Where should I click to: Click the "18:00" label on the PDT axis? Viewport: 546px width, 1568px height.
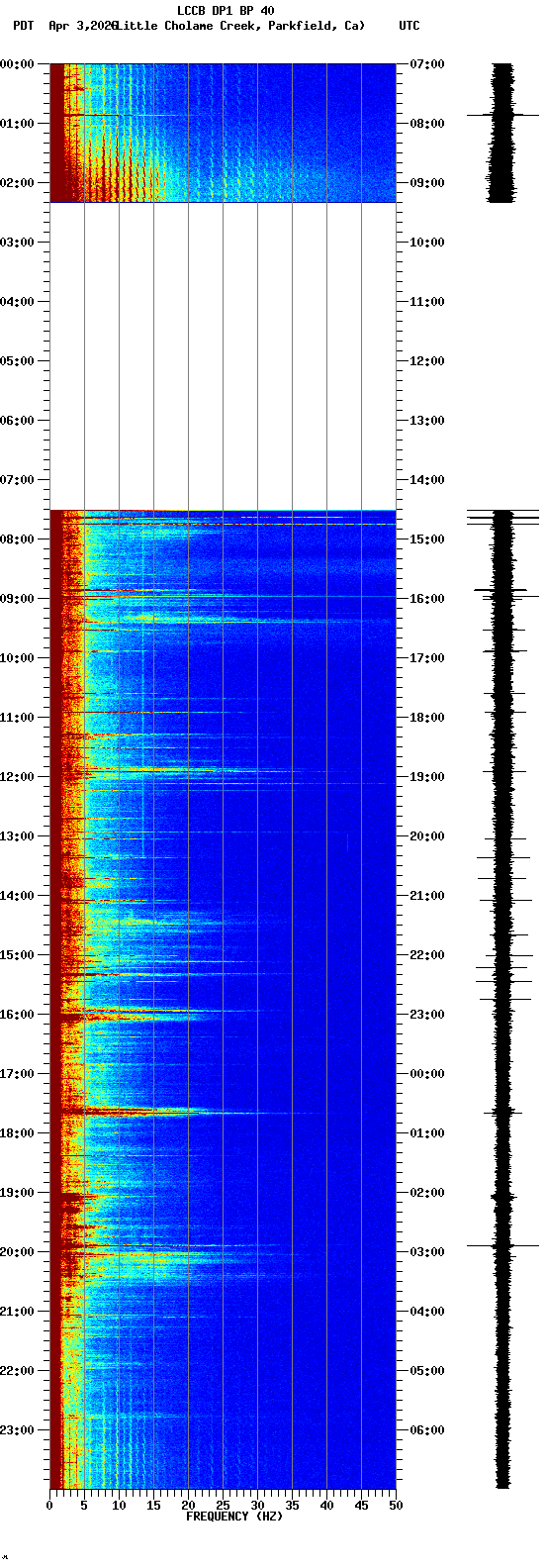tap(17, 1133)
